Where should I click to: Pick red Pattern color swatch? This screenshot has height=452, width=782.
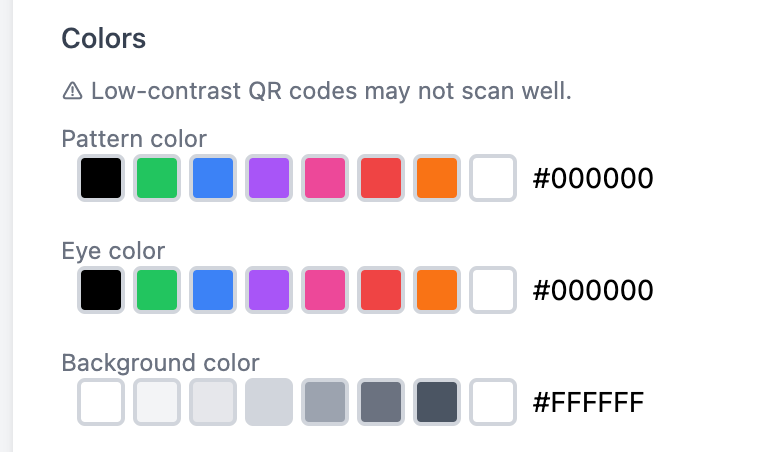[381, 178]
